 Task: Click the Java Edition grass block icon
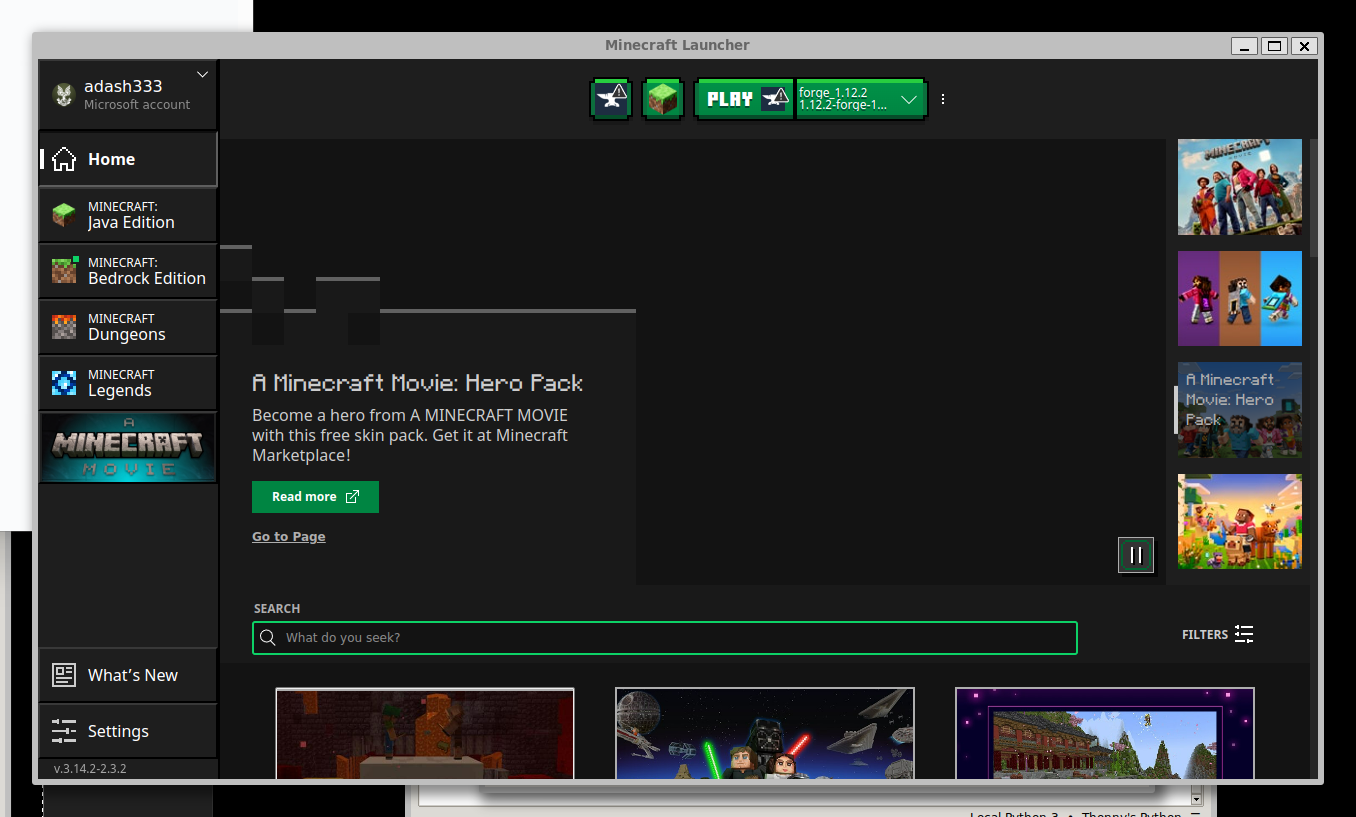click(64, 215)
